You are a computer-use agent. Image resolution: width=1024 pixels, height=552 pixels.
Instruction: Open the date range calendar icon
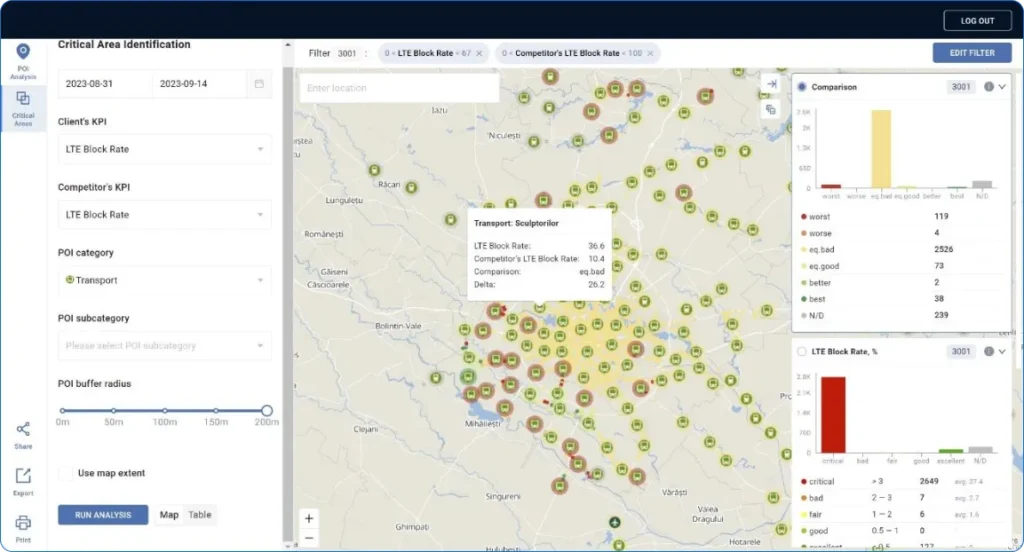[259, 84]
